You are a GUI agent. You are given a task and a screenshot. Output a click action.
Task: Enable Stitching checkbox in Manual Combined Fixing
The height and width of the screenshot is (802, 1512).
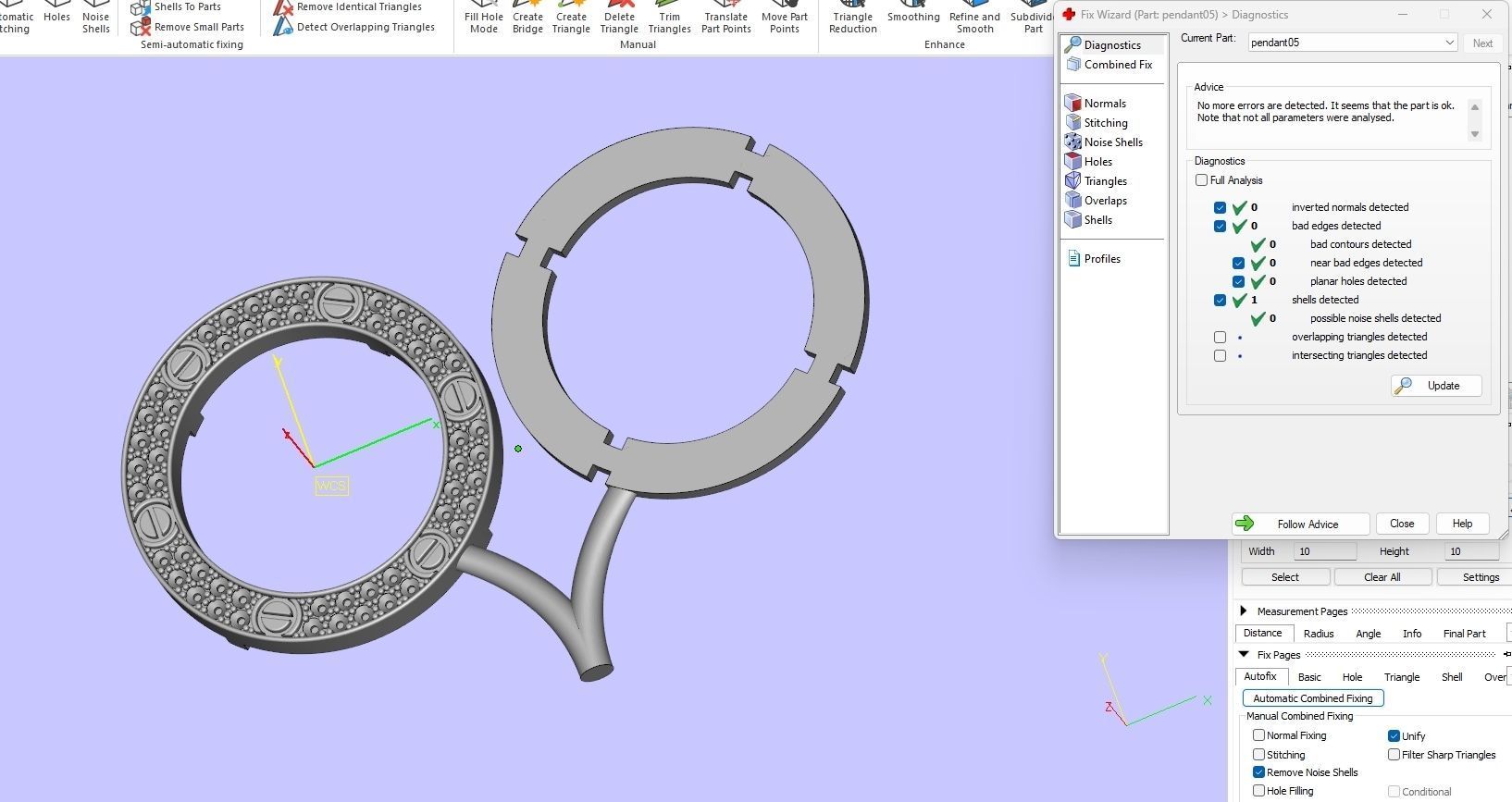tap(1258, 755)
